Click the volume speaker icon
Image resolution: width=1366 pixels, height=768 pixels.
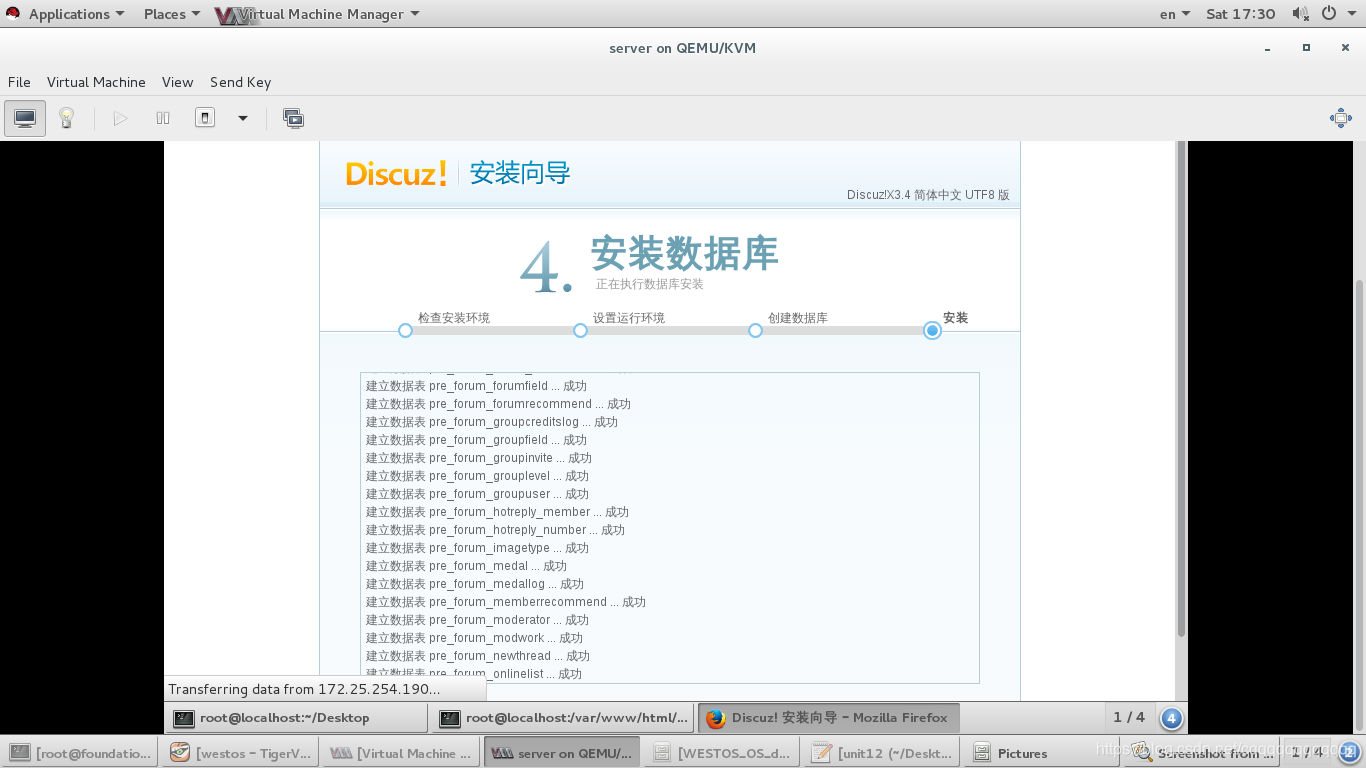(x=1300, y=14)
